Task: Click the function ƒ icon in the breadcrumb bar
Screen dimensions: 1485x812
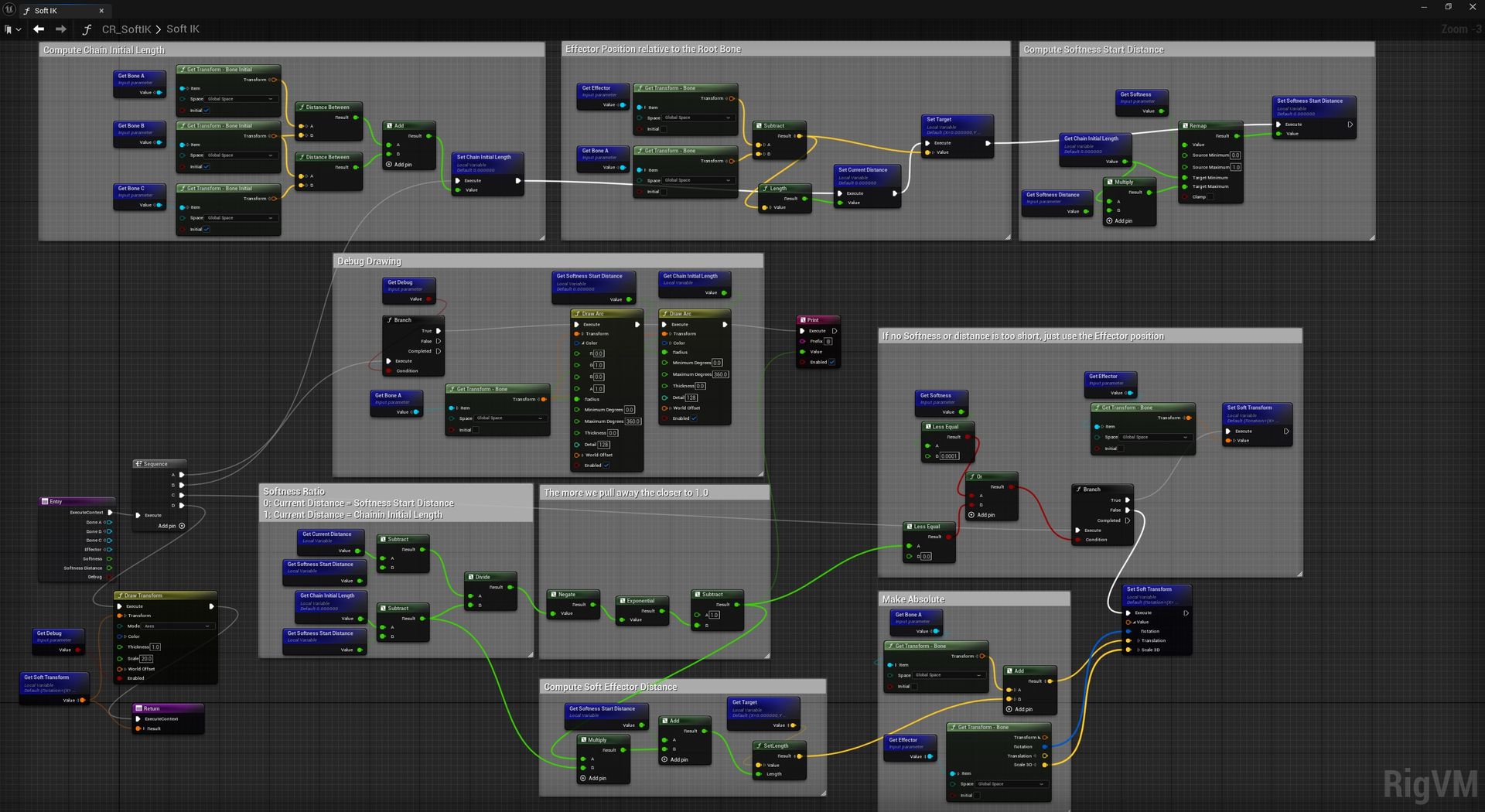Action: [x=87, y=29]
